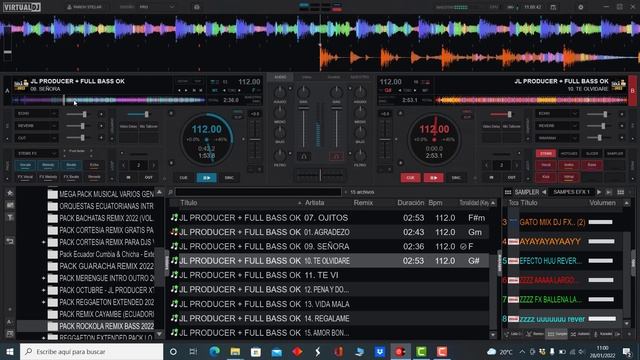Trigger the FX Vocal pad on left deck

coord(25,177)
